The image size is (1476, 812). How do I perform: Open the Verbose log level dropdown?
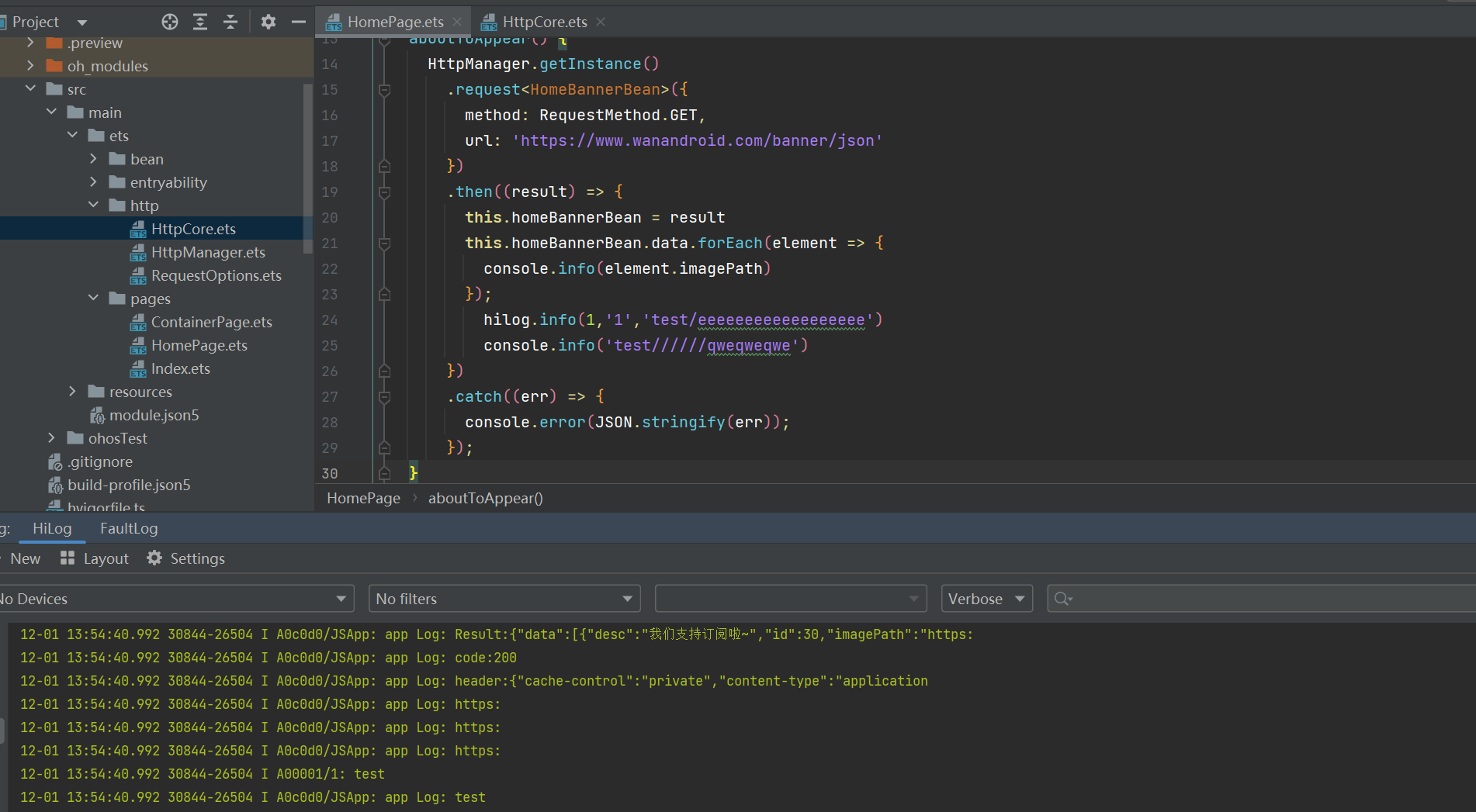tap(986, 599)
